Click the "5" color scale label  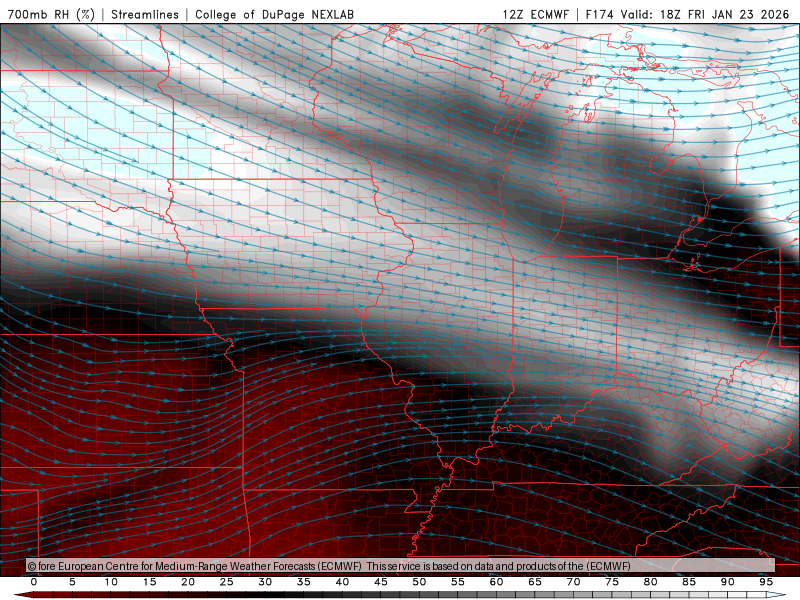click(x=72, y=582)
